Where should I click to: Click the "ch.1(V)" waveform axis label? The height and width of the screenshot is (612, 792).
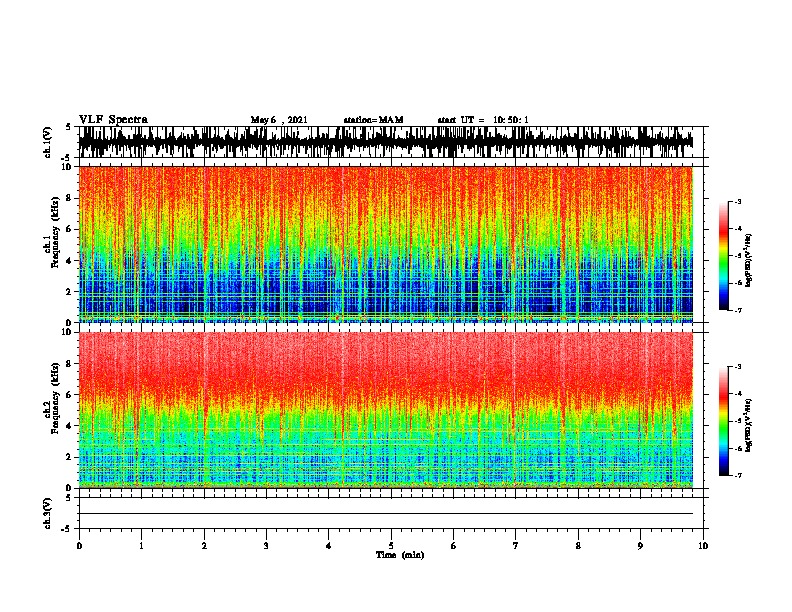[x=48, y=142]
